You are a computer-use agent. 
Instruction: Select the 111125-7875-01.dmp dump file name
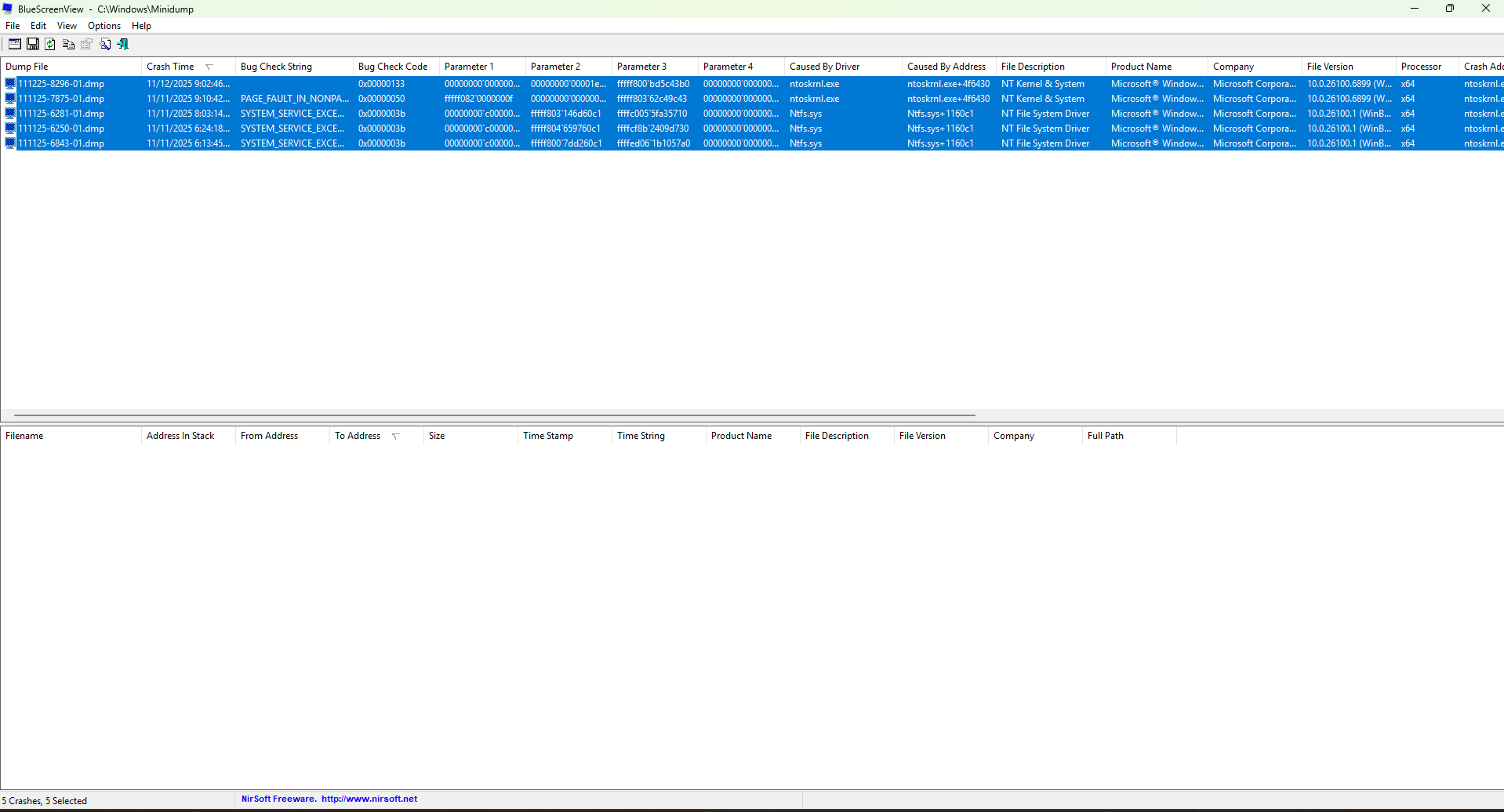61,99
